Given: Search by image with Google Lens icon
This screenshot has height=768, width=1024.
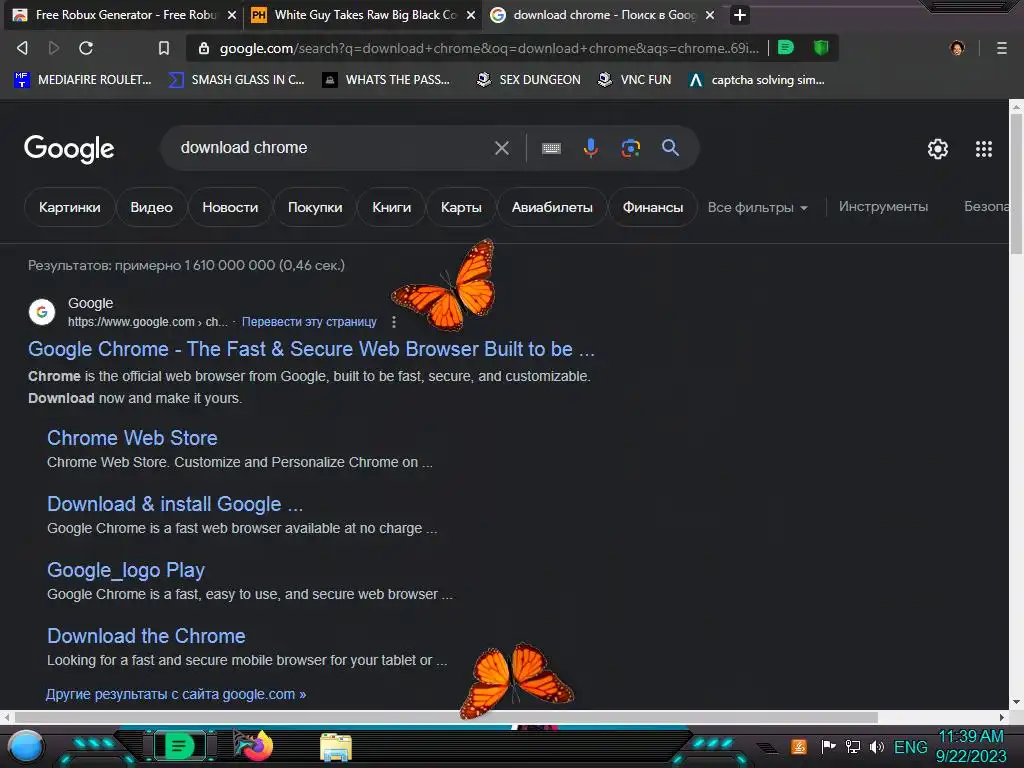Looking at the screenshot, I should click(x=630, y=148).
